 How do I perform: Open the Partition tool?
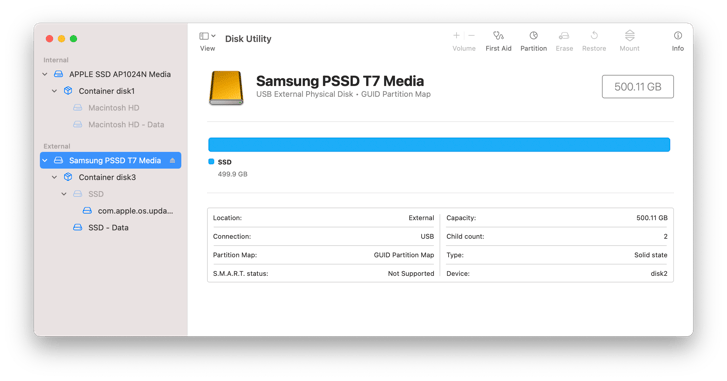(534, 36)
